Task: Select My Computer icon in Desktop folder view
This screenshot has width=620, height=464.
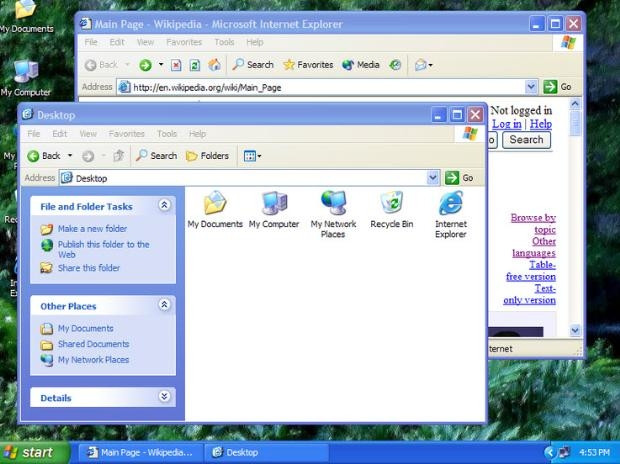Action: tap(274, 210)
